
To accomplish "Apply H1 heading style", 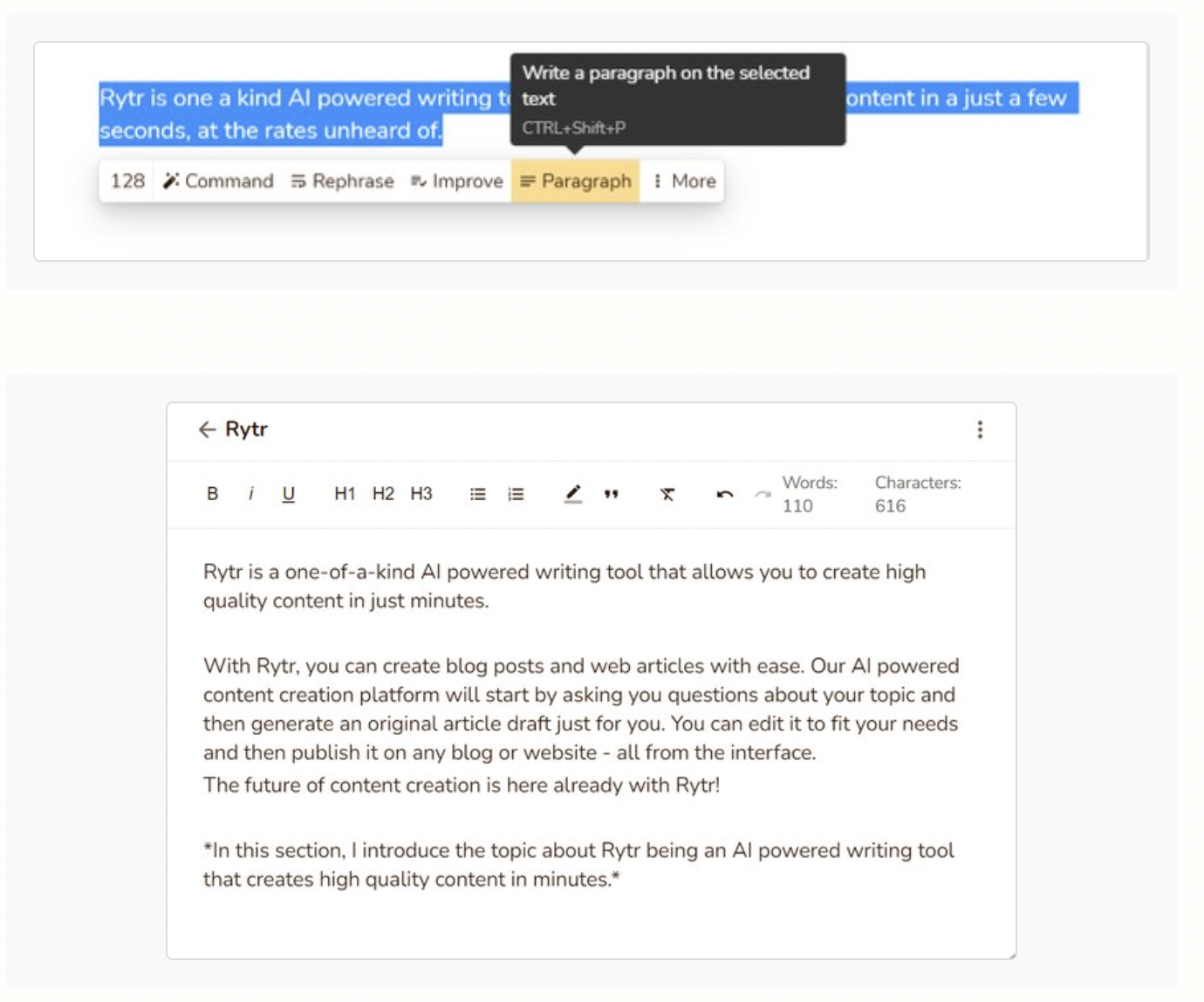I will [345, 494].
